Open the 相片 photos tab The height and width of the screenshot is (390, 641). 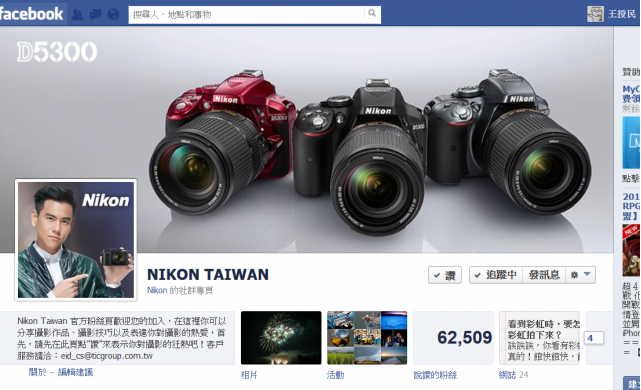[x=249, y=374]
